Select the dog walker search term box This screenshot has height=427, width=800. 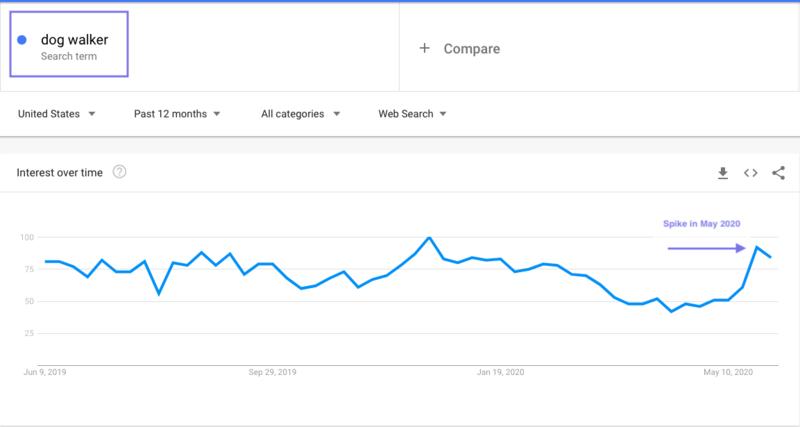[70, 45]
